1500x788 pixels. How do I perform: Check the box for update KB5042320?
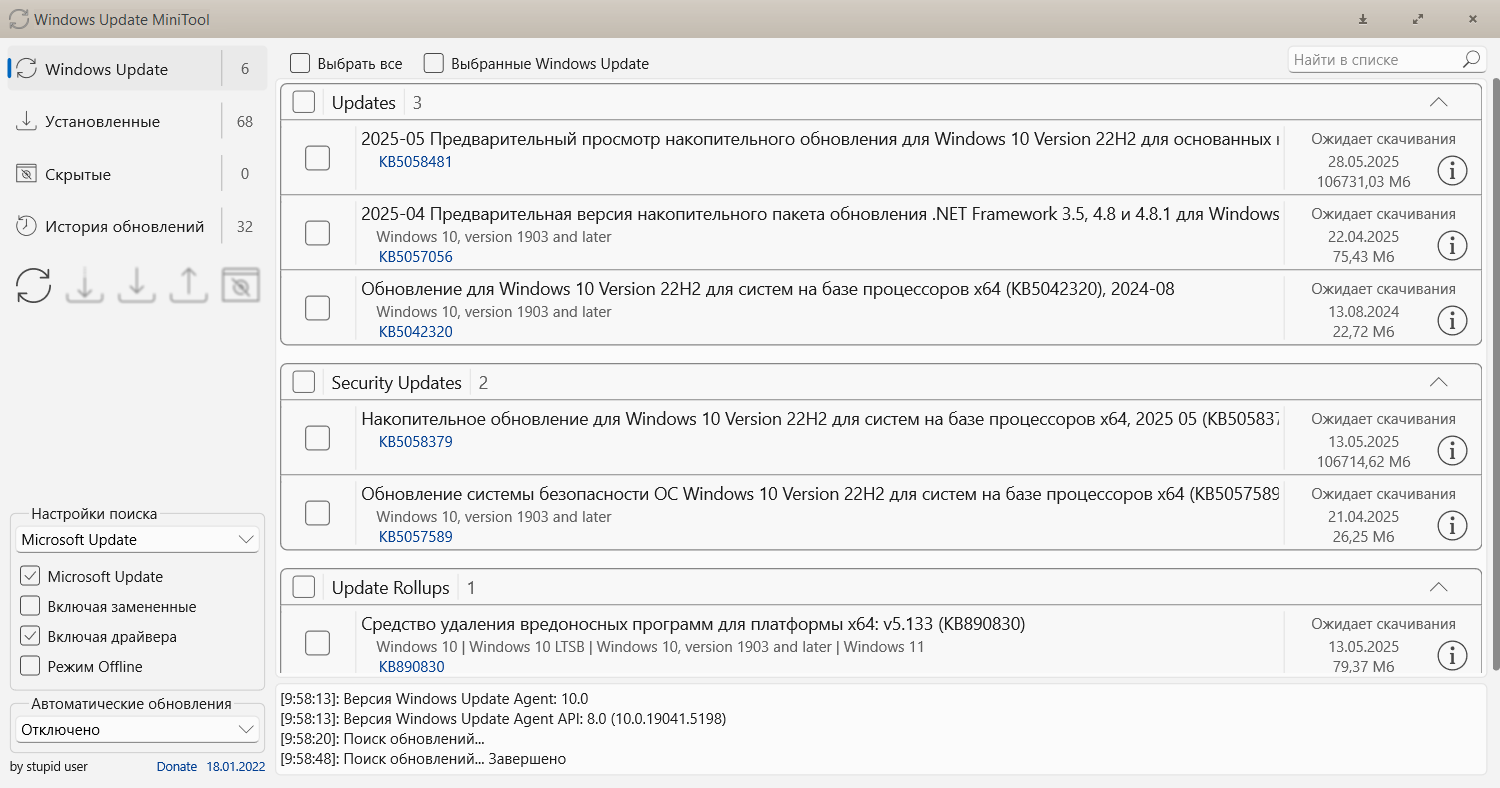coord(317,308)
